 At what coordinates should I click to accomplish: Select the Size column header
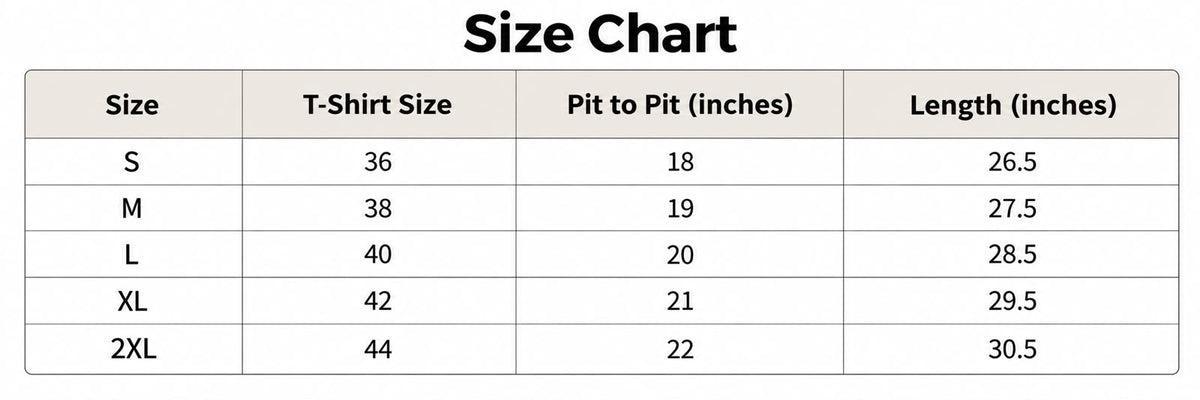click(x=132, y=105)
